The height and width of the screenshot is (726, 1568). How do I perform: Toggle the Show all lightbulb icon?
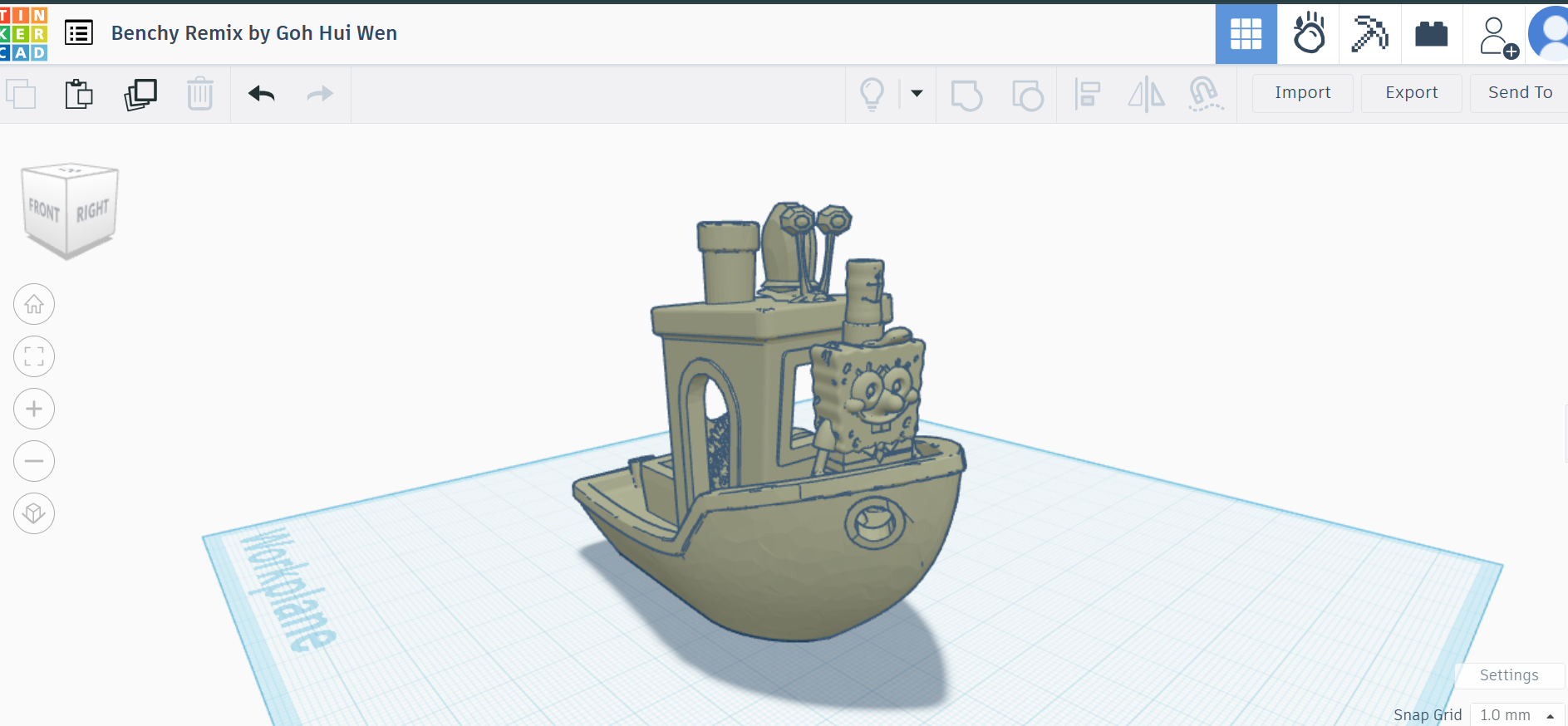872,94
